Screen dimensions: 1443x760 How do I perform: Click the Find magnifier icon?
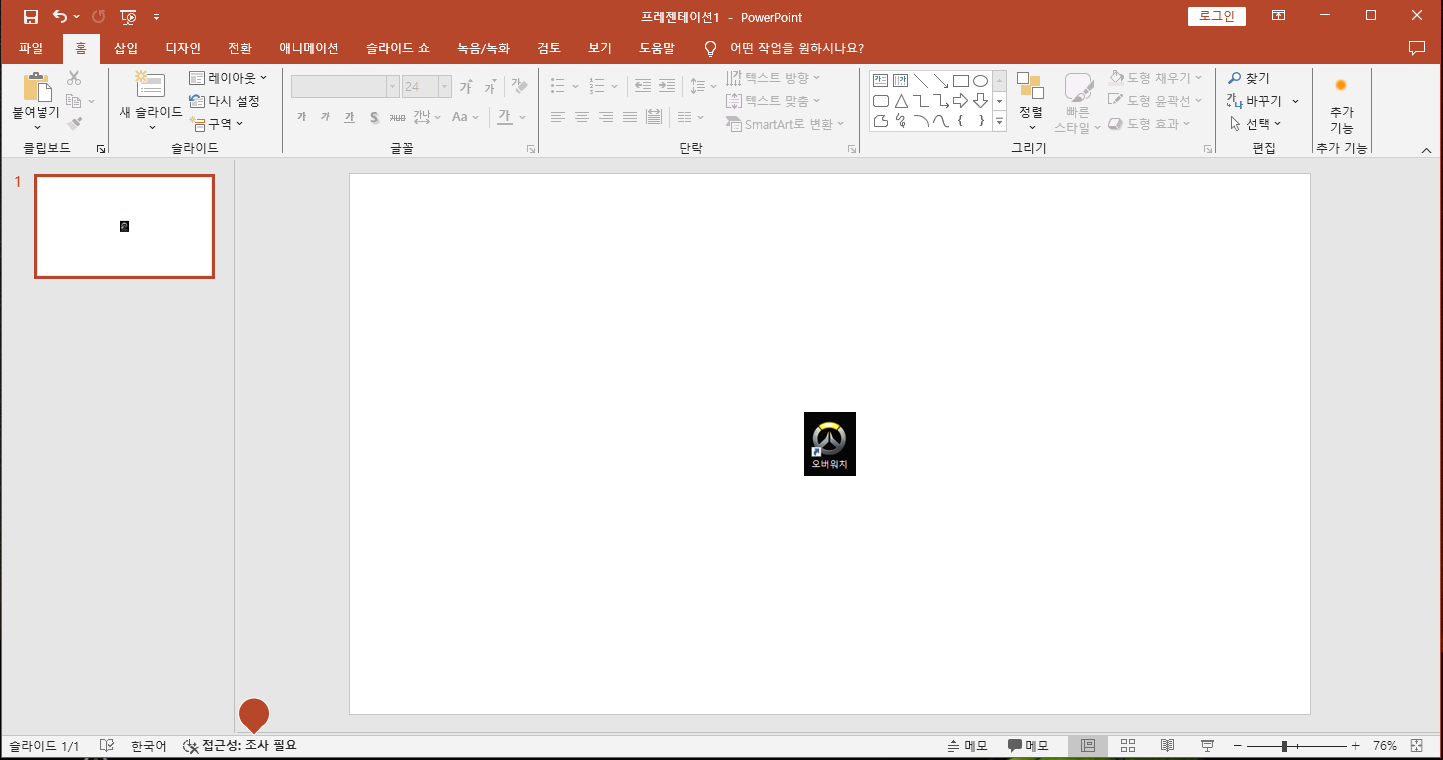(x=1235, y=78)
